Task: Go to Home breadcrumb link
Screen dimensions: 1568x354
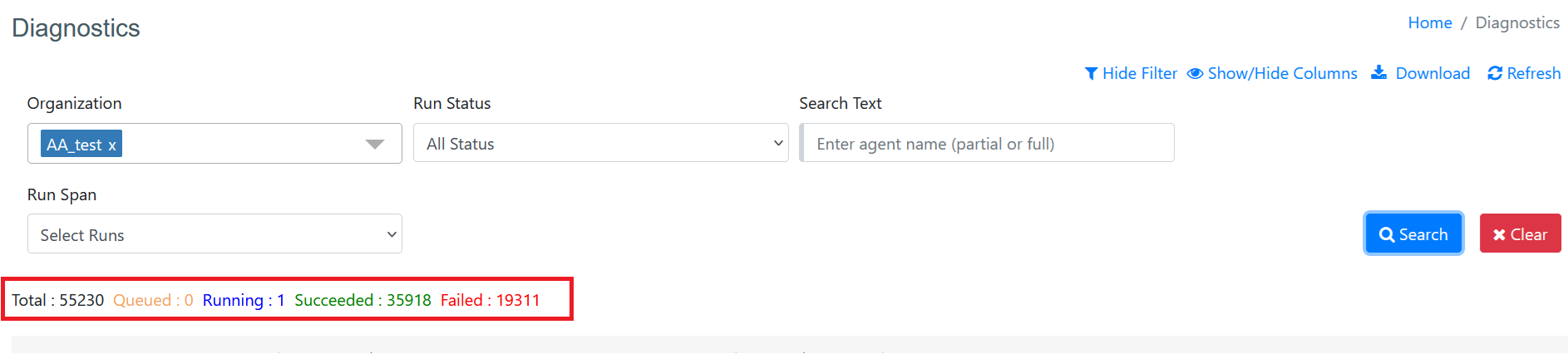Action: click(x=1430, y=23)
